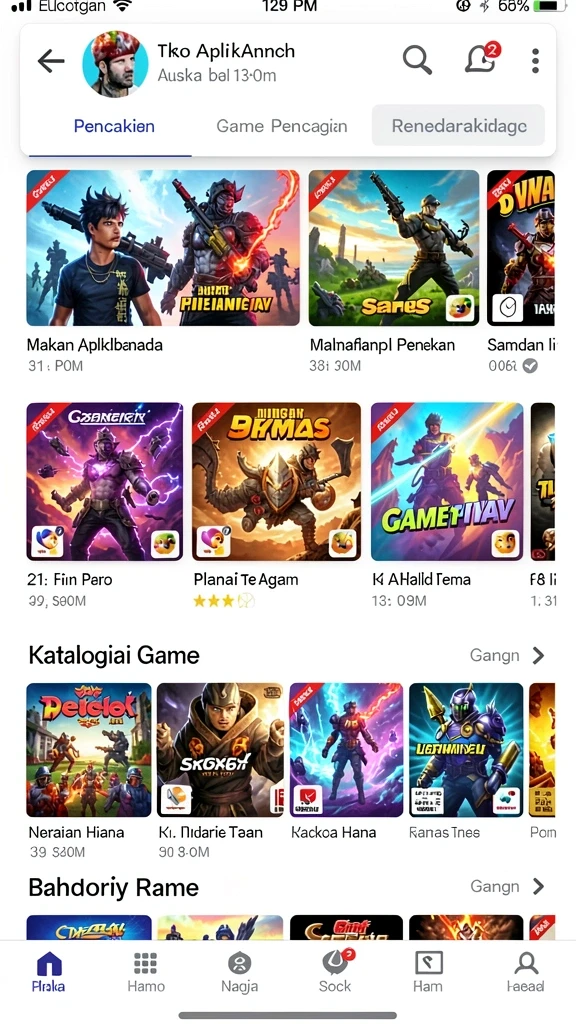Switch to the Game Pencagian tab
The width and height of the screenshot is (576, 1024).
pos(281,126)
